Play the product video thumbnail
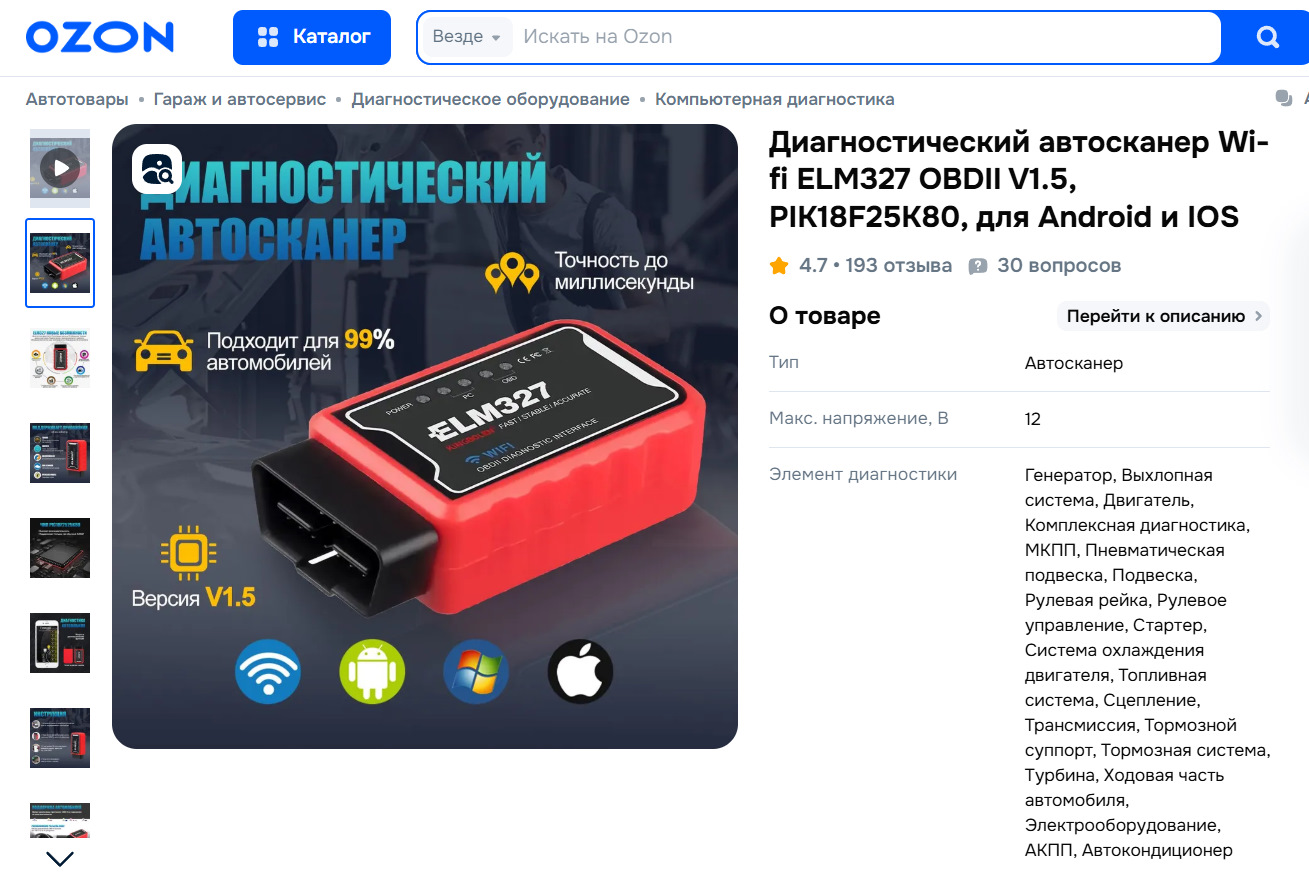Image resolution: width=1309 pixels, height=872 pixels. point(60,168)
